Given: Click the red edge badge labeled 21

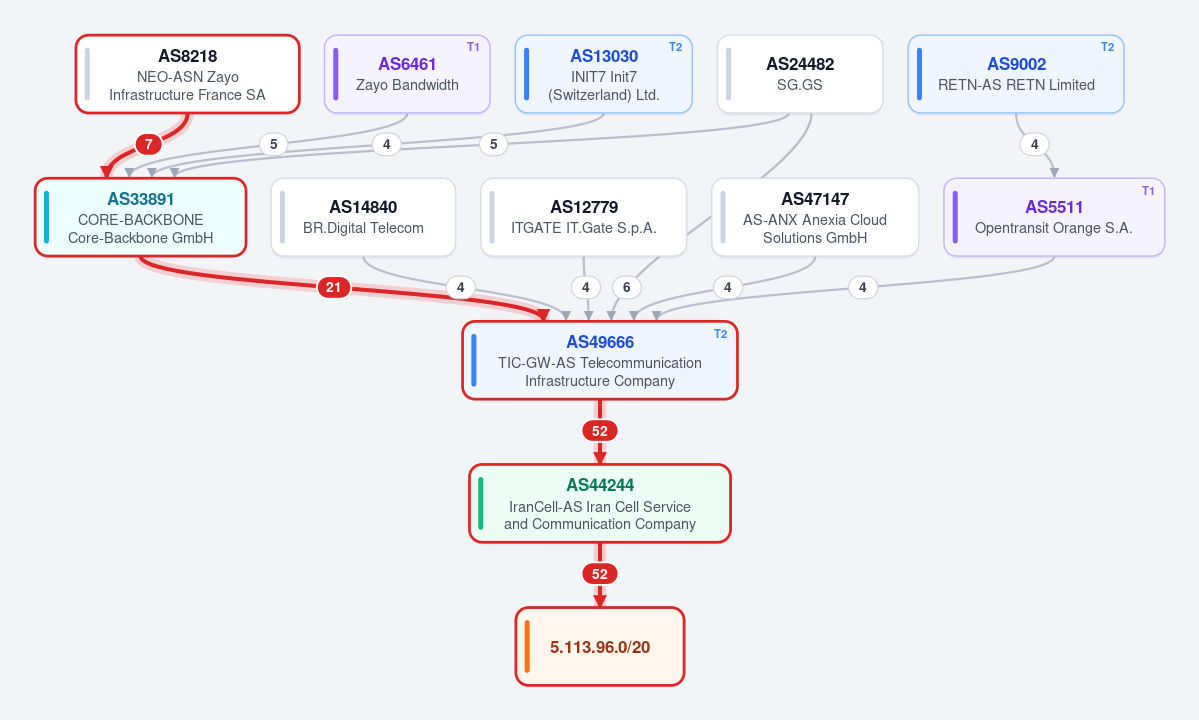Looking at the screenshot, I should [333, 287].
